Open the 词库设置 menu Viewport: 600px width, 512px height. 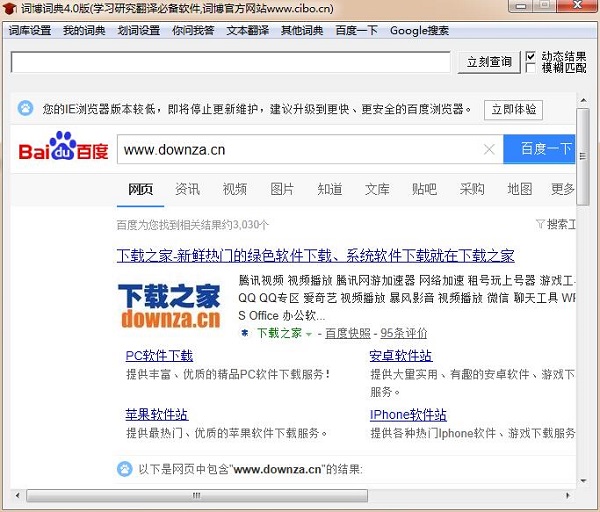coord(30,30)
